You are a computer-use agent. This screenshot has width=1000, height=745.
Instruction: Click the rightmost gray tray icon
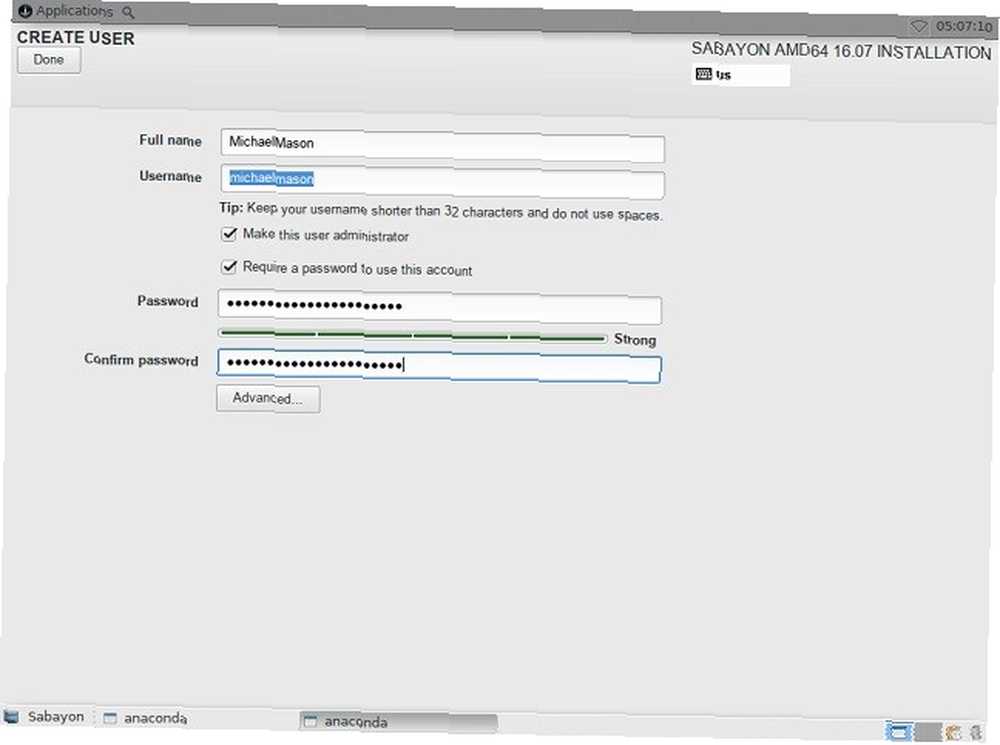click(x=976, y=732)
